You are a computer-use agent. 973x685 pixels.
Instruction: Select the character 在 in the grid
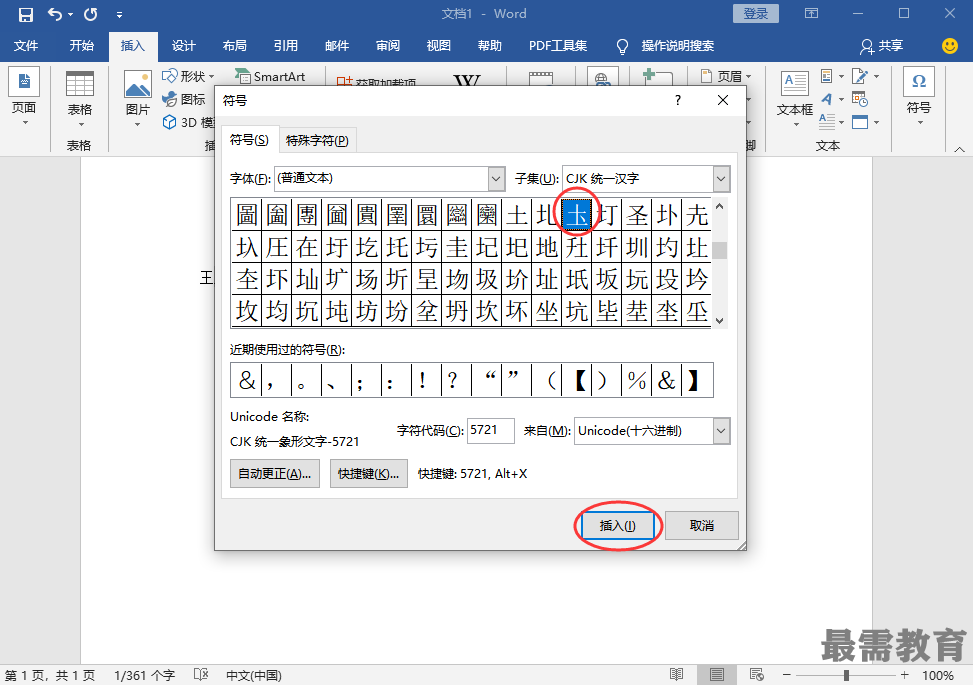click(x=307, y=248)
